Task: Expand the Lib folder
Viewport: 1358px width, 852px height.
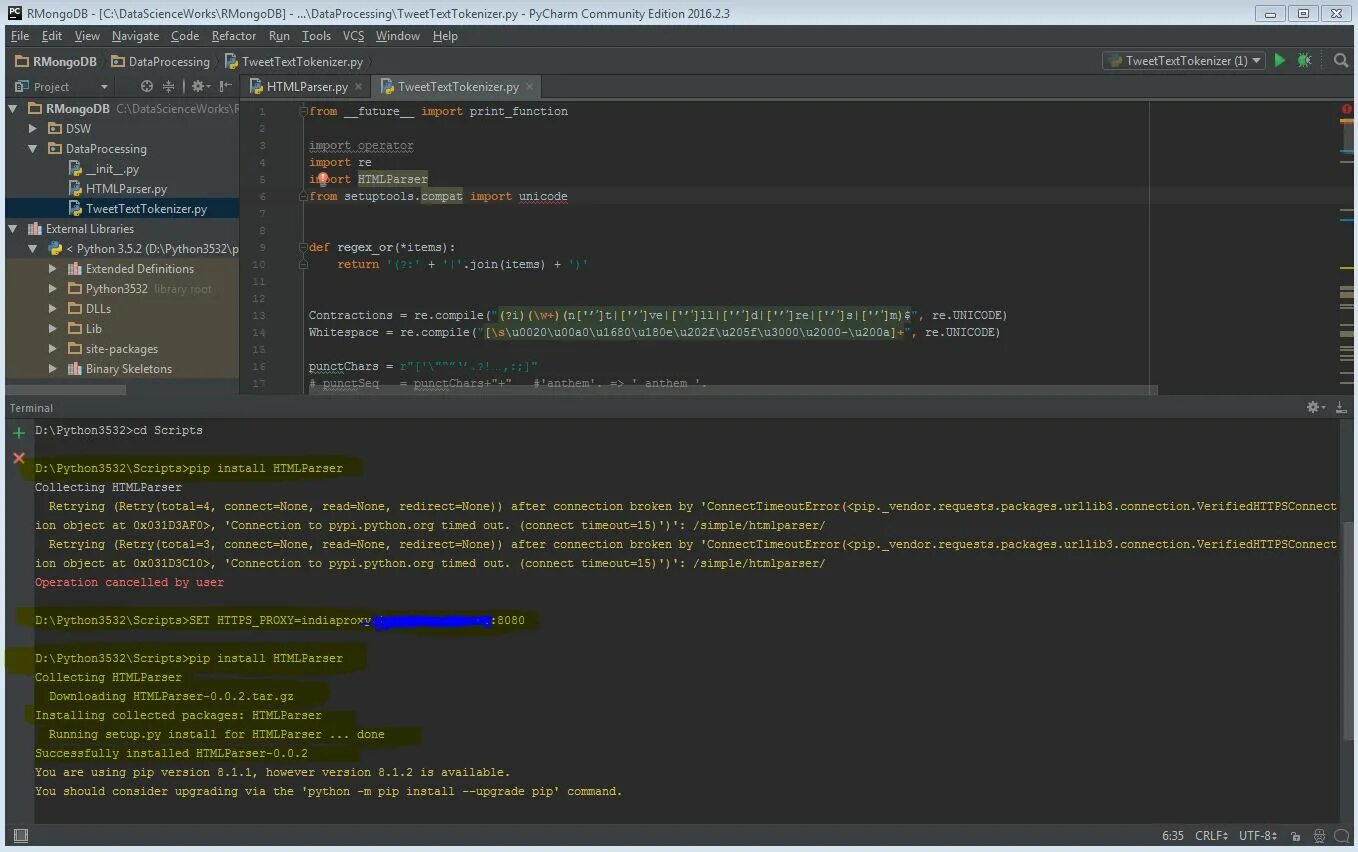Action: [53, 329]
